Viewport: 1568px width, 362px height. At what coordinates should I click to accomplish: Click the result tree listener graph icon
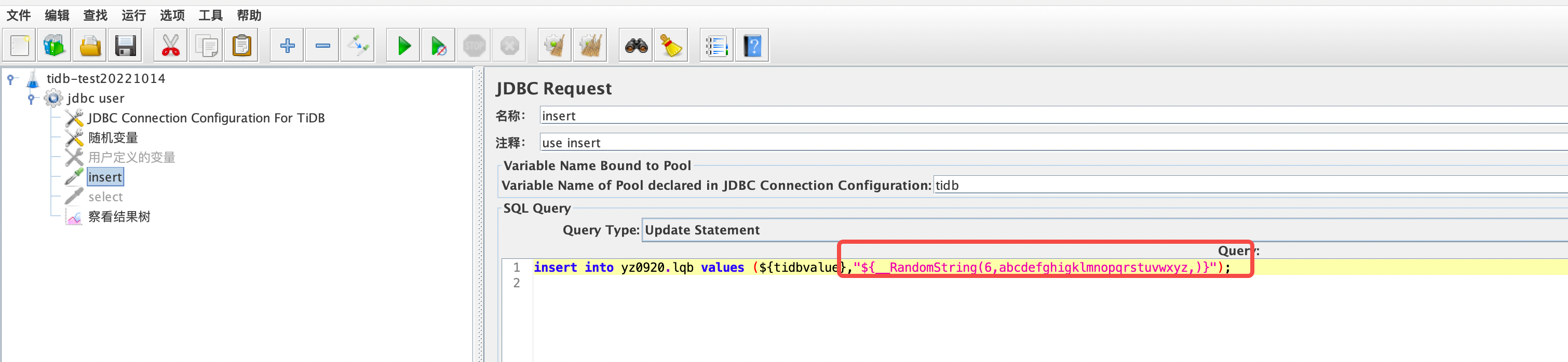[x=74, y=217]
